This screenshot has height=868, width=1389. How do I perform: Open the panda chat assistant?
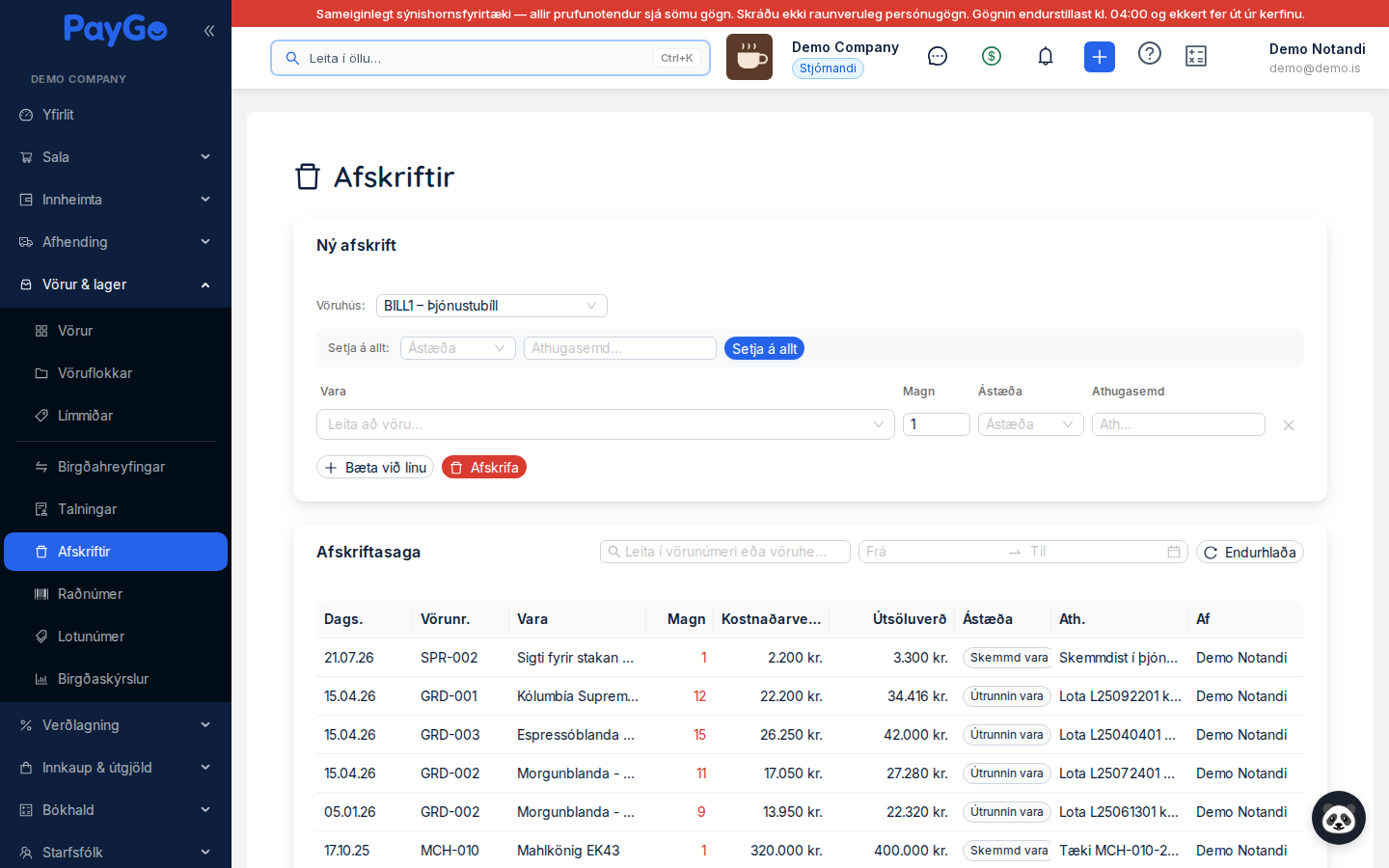pyautogui.click(x=1339, y=818)
